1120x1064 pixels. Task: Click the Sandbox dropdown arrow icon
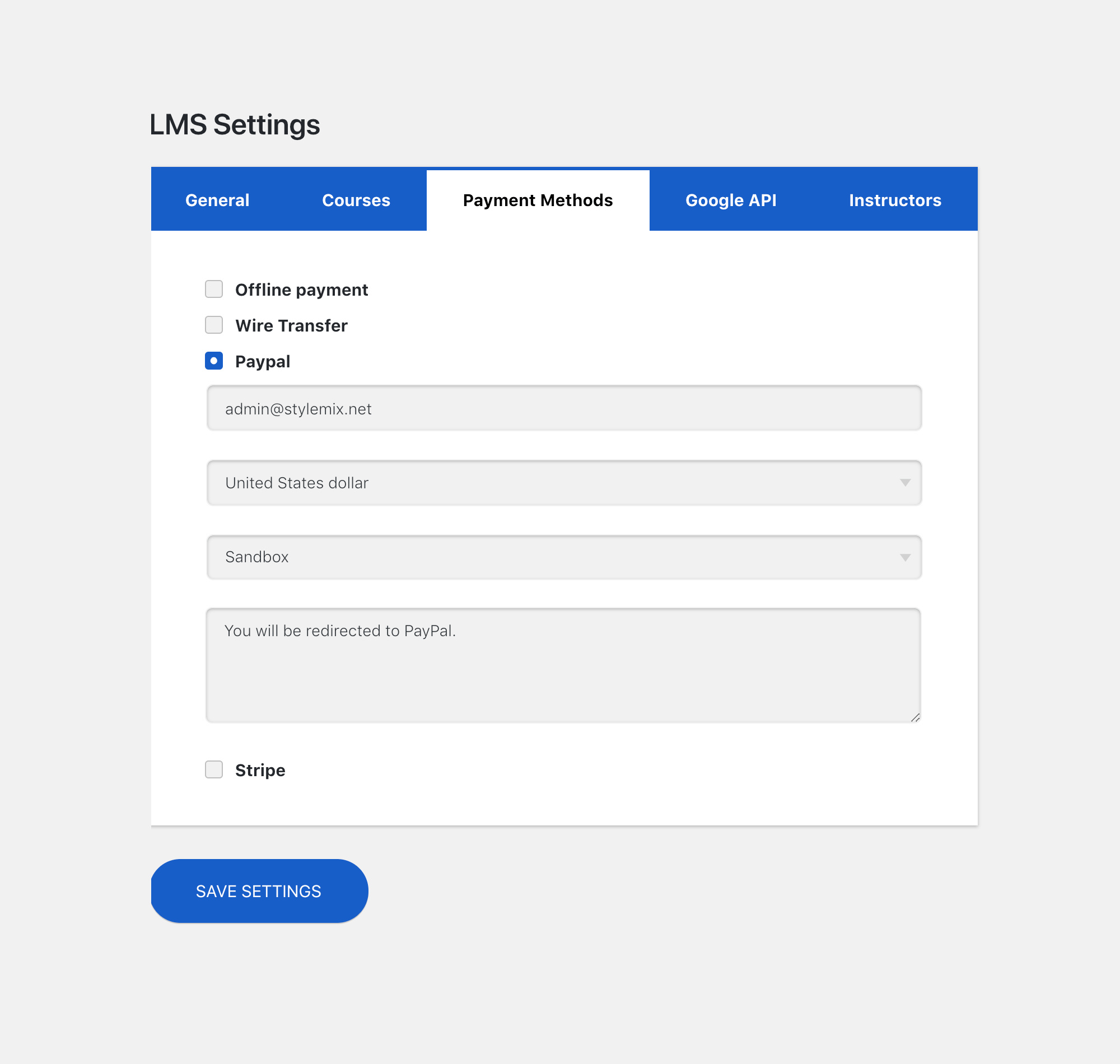pos(905,558)
